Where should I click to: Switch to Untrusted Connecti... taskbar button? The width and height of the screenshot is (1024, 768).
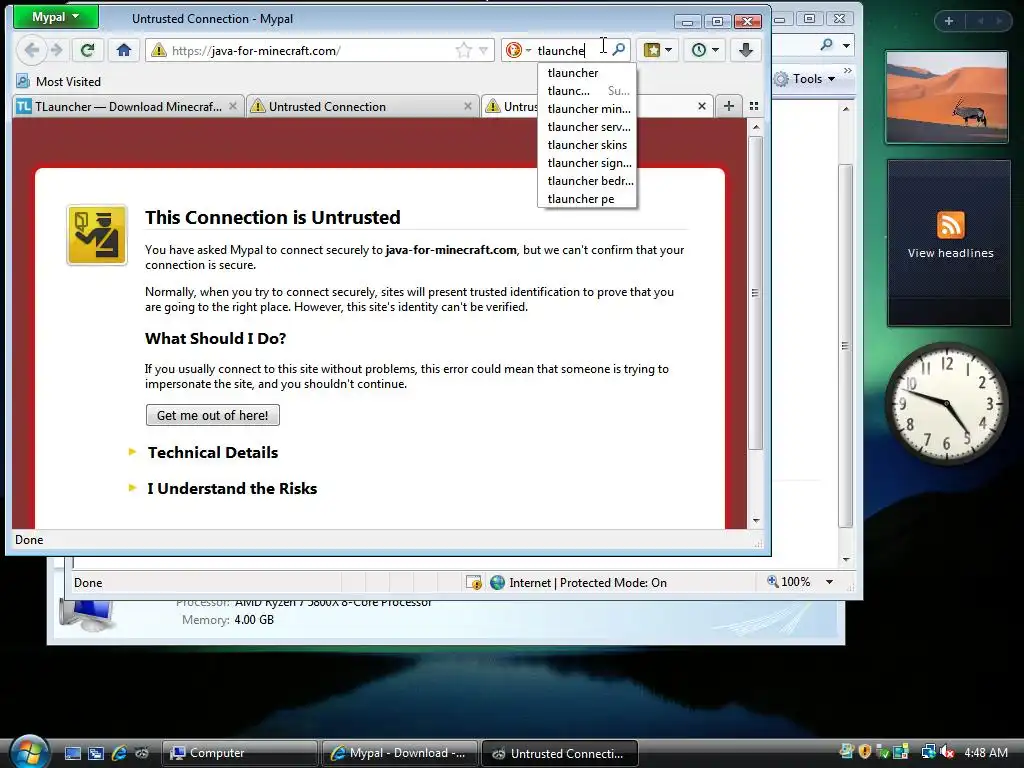[560, 753]
